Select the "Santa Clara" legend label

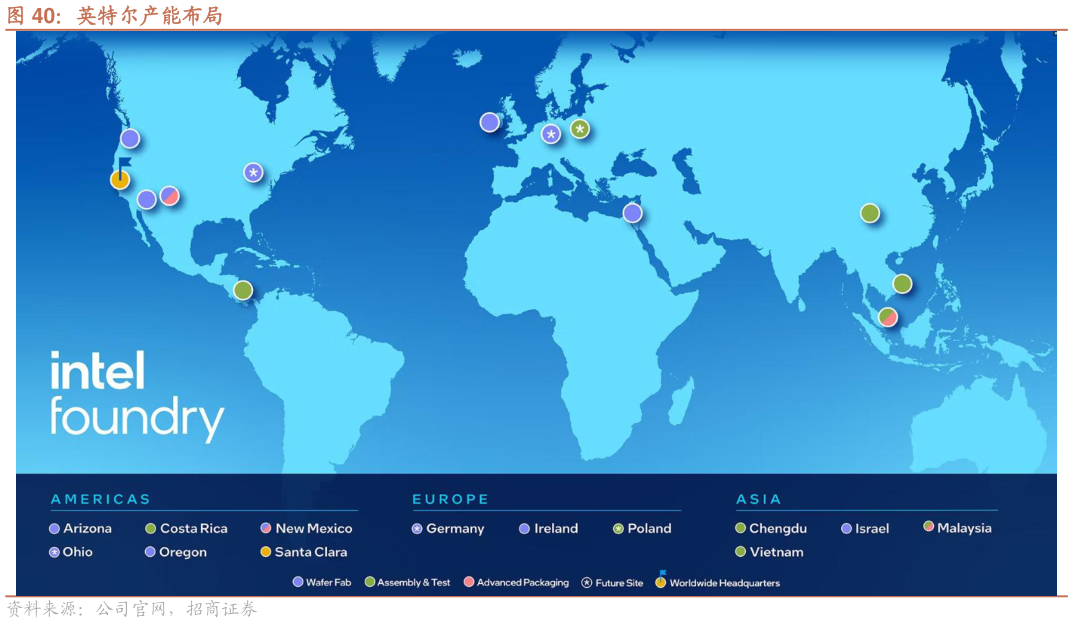[x=311, y=552]
